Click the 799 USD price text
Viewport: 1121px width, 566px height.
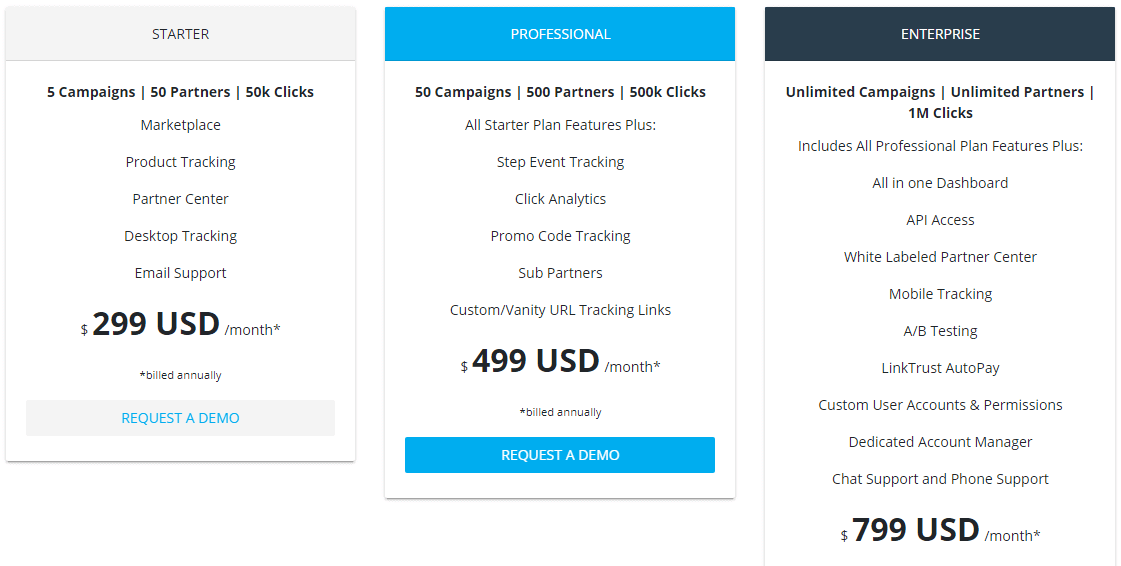coord(916,530)
